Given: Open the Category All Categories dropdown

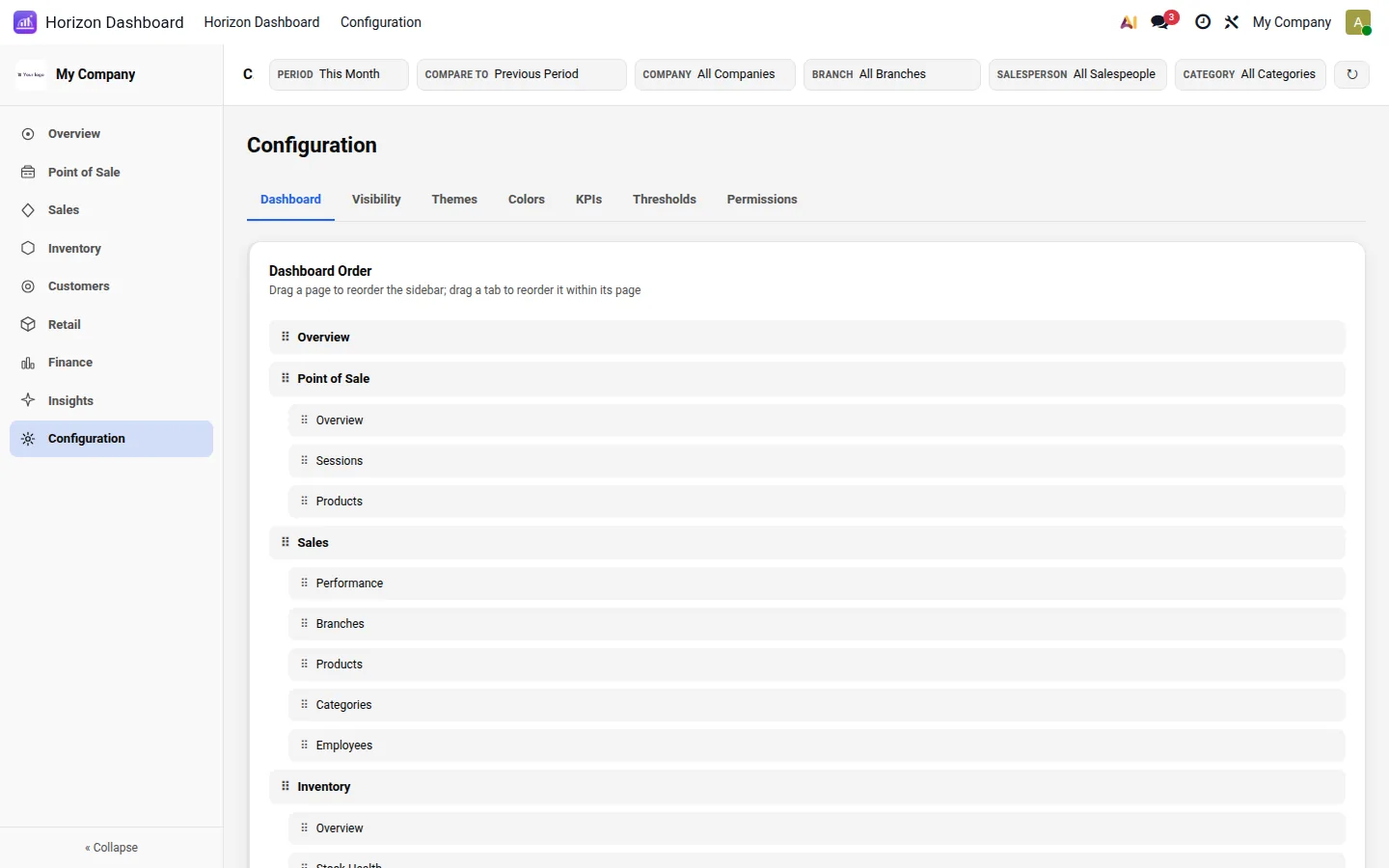Looking at the screenshot, I should coord(1250,74).
